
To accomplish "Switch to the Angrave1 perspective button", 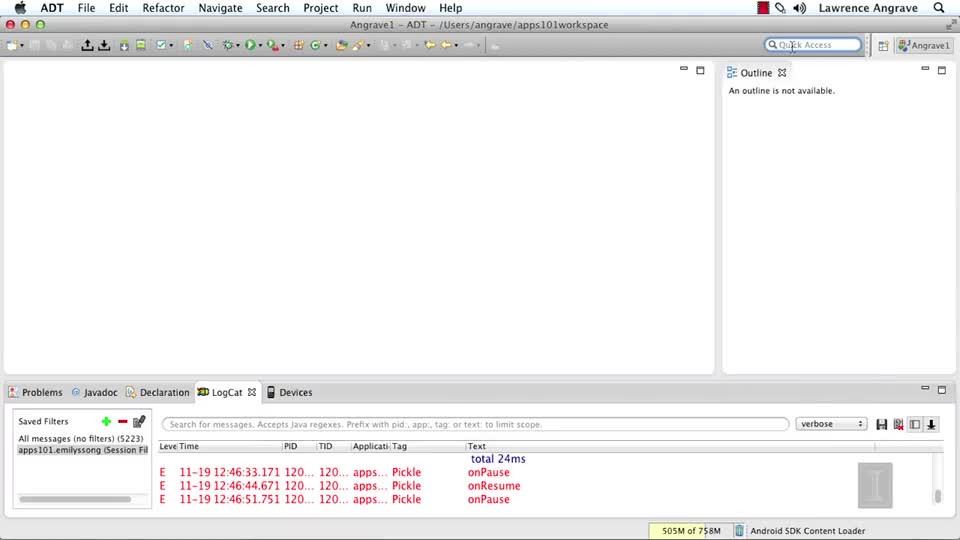I will 924,46.
